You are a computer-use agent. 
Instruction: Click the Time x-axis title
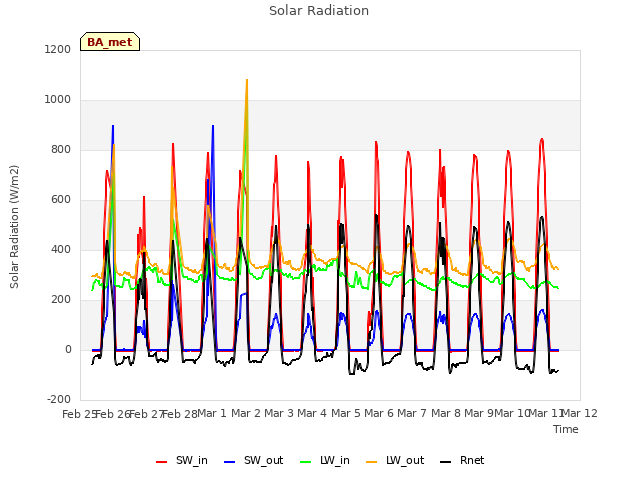coord(566,429)
